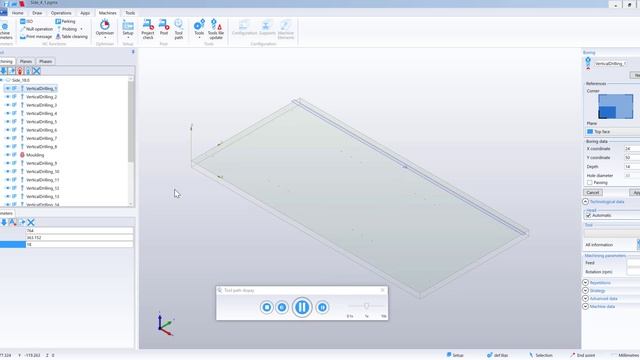Toggle visibility of VerticalDrilling_1
Viewport: 640px width, 360px height.
click(7, 88)
